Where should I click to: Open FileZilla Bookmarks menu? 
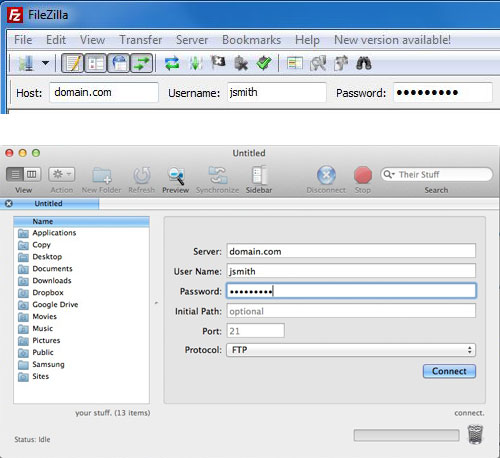252,40
